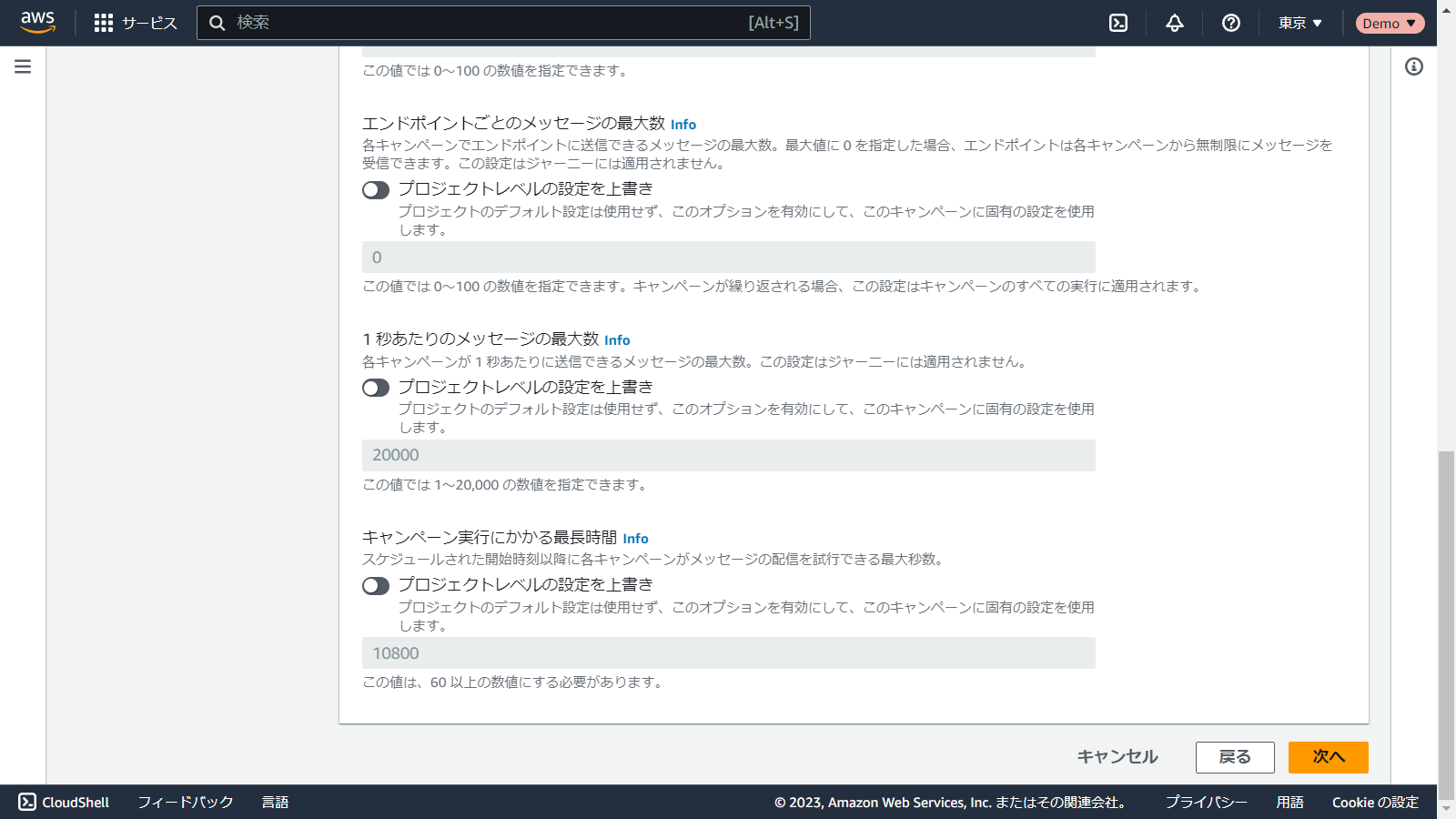Click the 次へ button
The width and height of the screenshot is (1456, 819).
pyautogui.click(x=1328, y=757)
